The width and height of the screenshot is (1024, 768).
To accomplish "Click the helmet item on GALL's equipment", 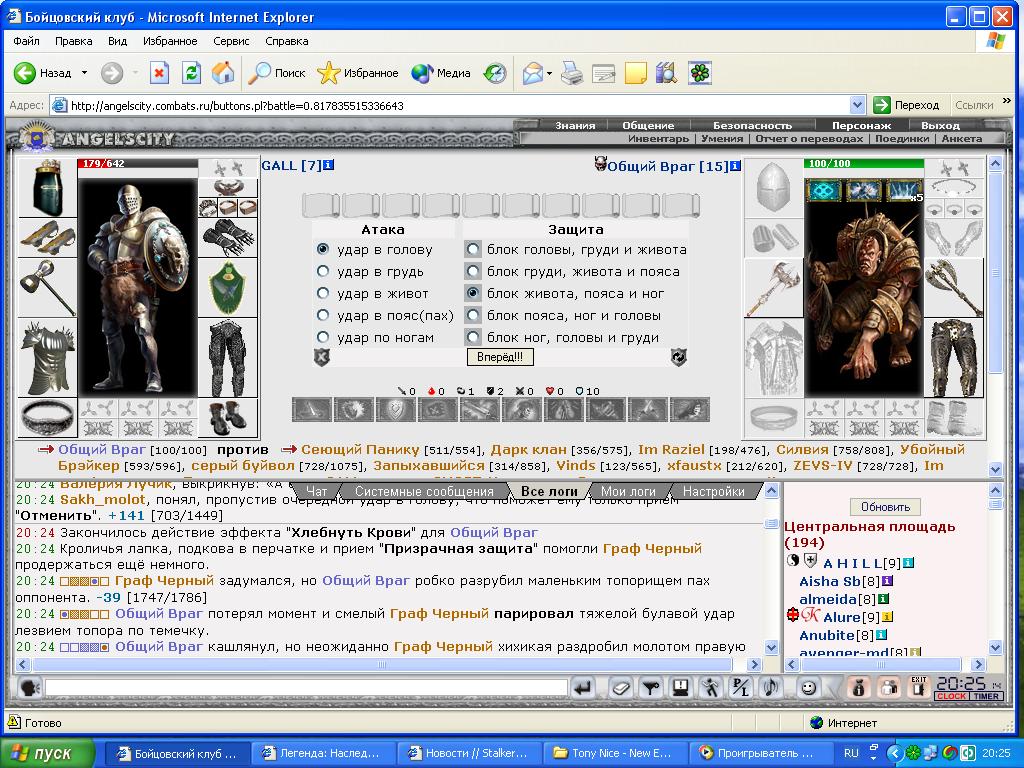I will point(47,187).
